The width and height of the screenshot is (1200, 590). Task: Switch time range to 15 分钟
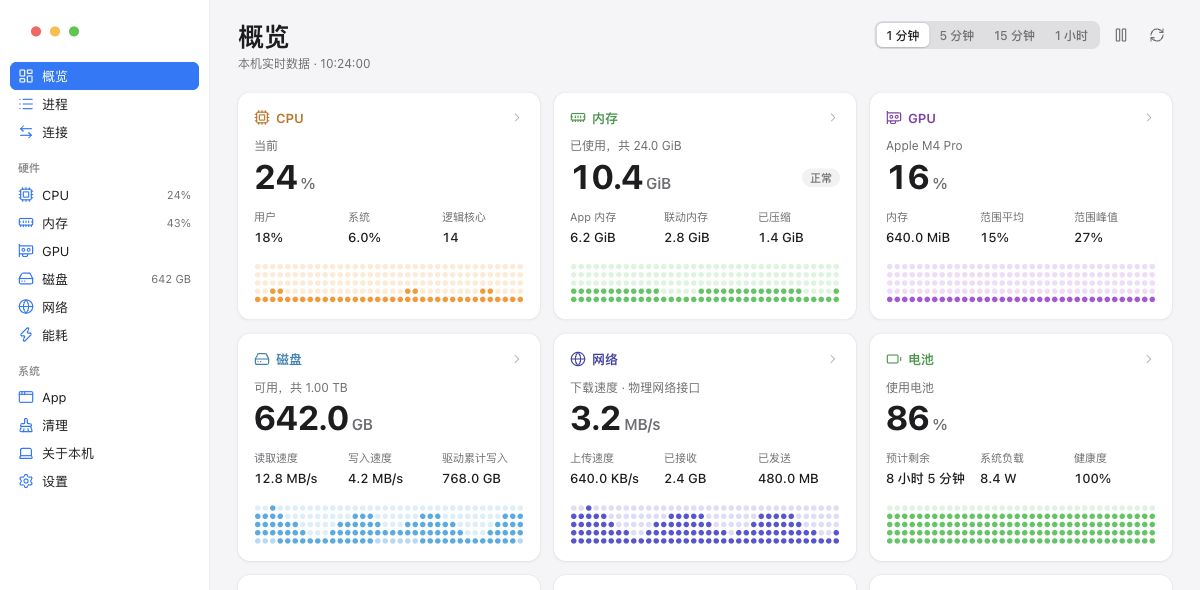tap(1014, 35)
